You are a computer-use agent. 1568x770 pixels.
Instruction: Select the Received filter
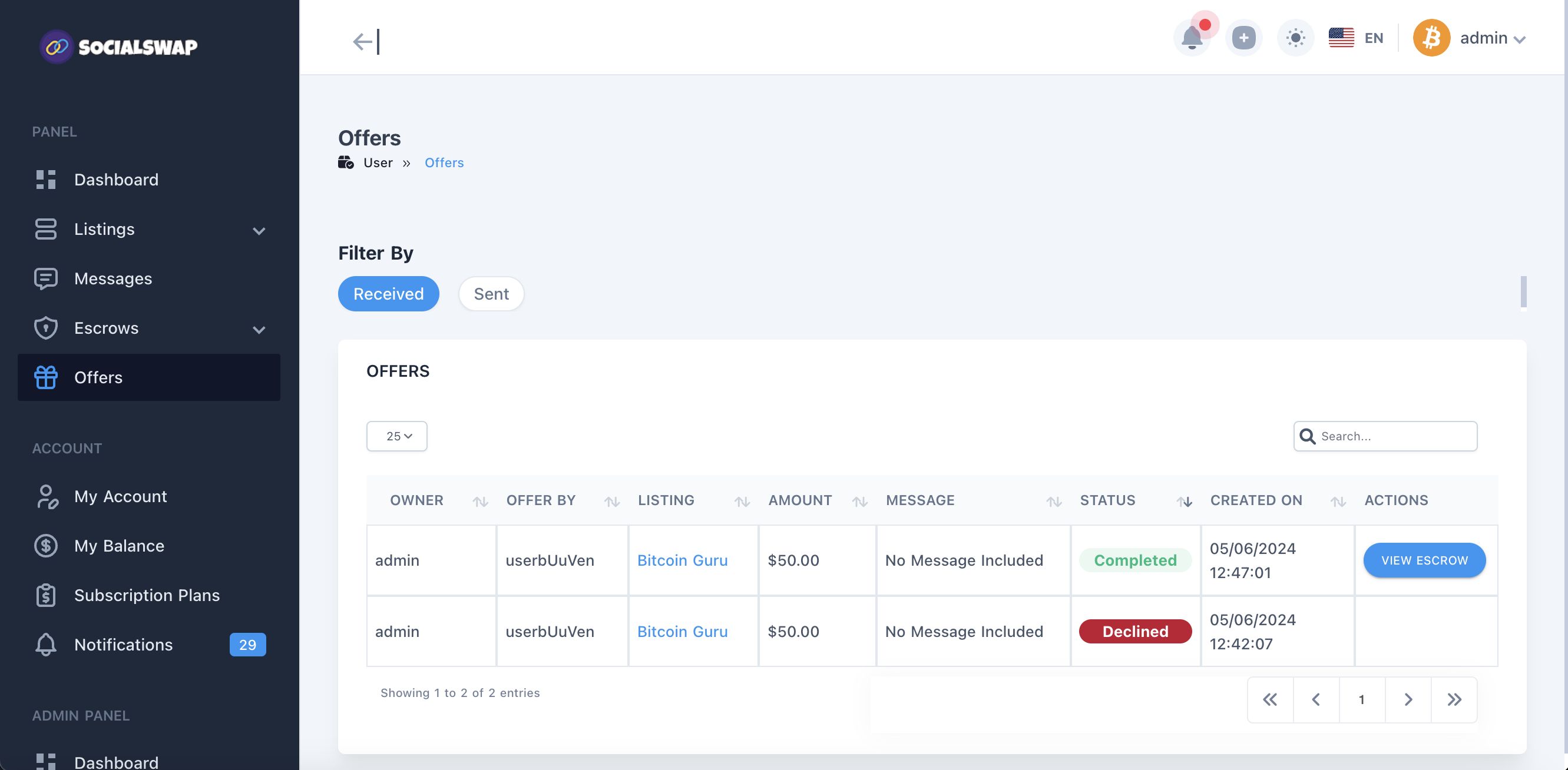(x=388, y=294)
